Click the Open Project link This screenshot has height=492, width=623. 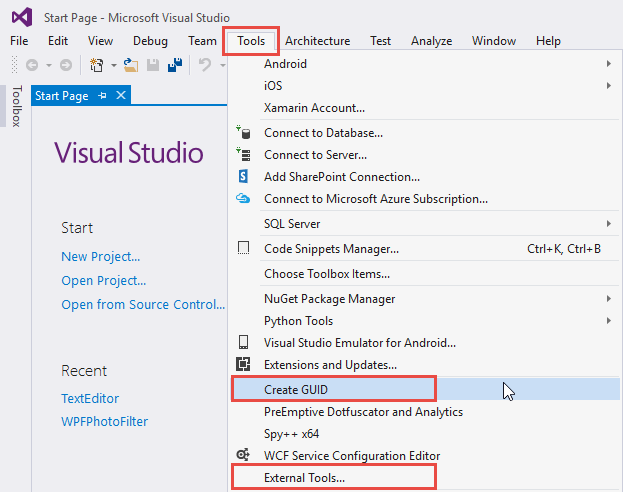104,280
